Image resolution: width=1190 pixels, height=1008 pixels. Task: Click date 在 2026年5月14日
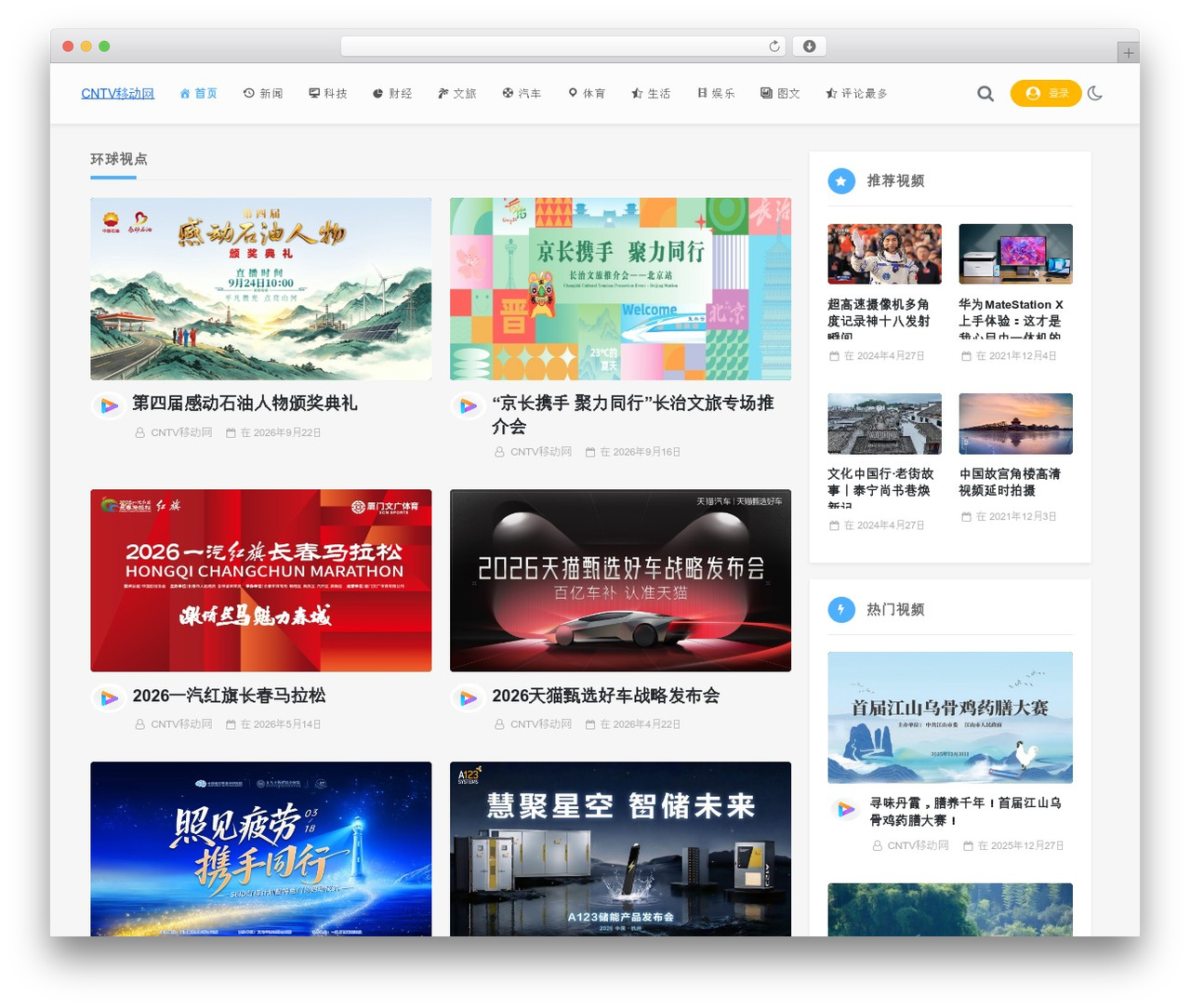point(281,724)
